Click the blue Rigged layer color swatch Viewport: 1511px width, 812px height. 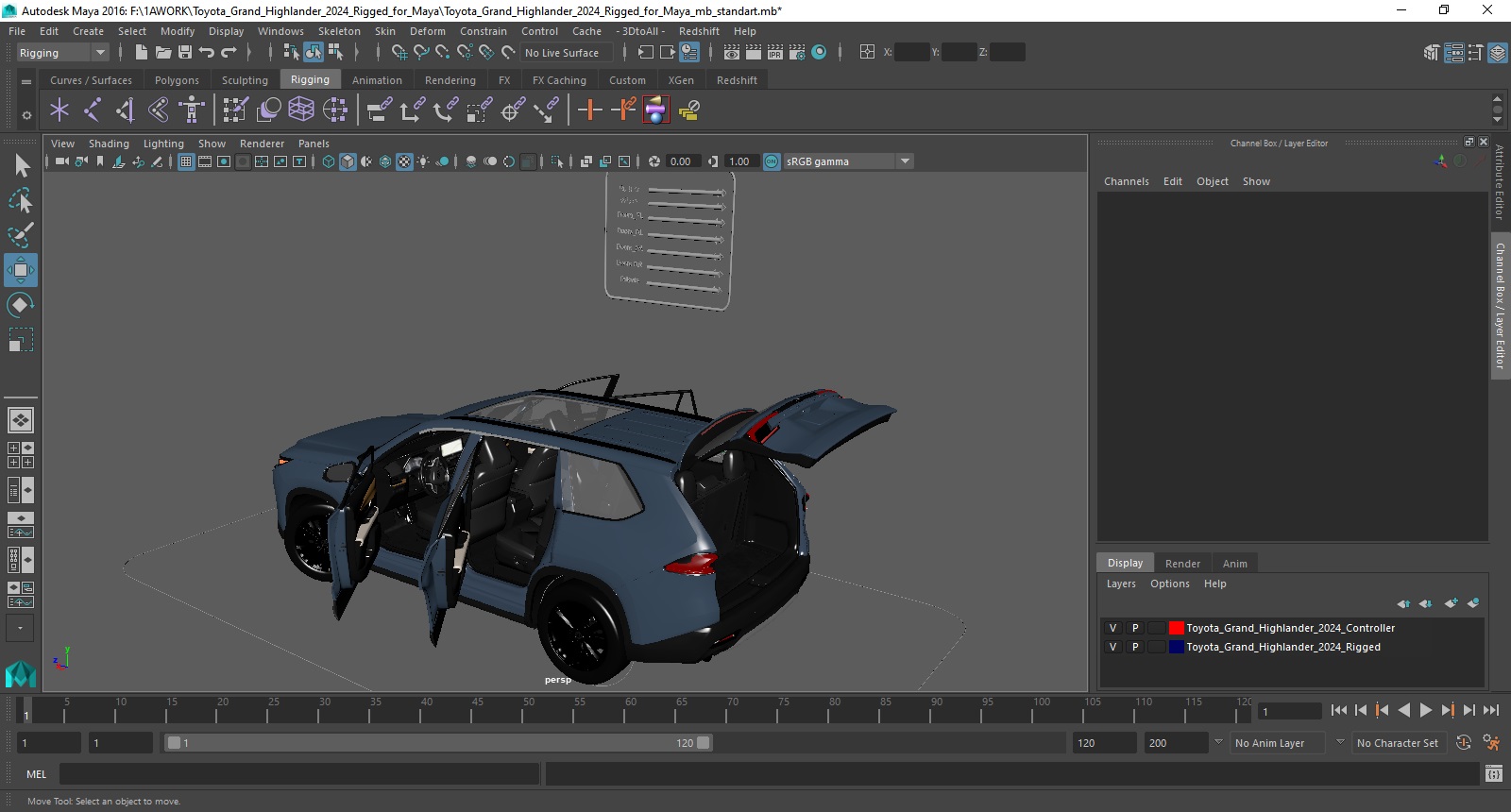click(1177, 647)
